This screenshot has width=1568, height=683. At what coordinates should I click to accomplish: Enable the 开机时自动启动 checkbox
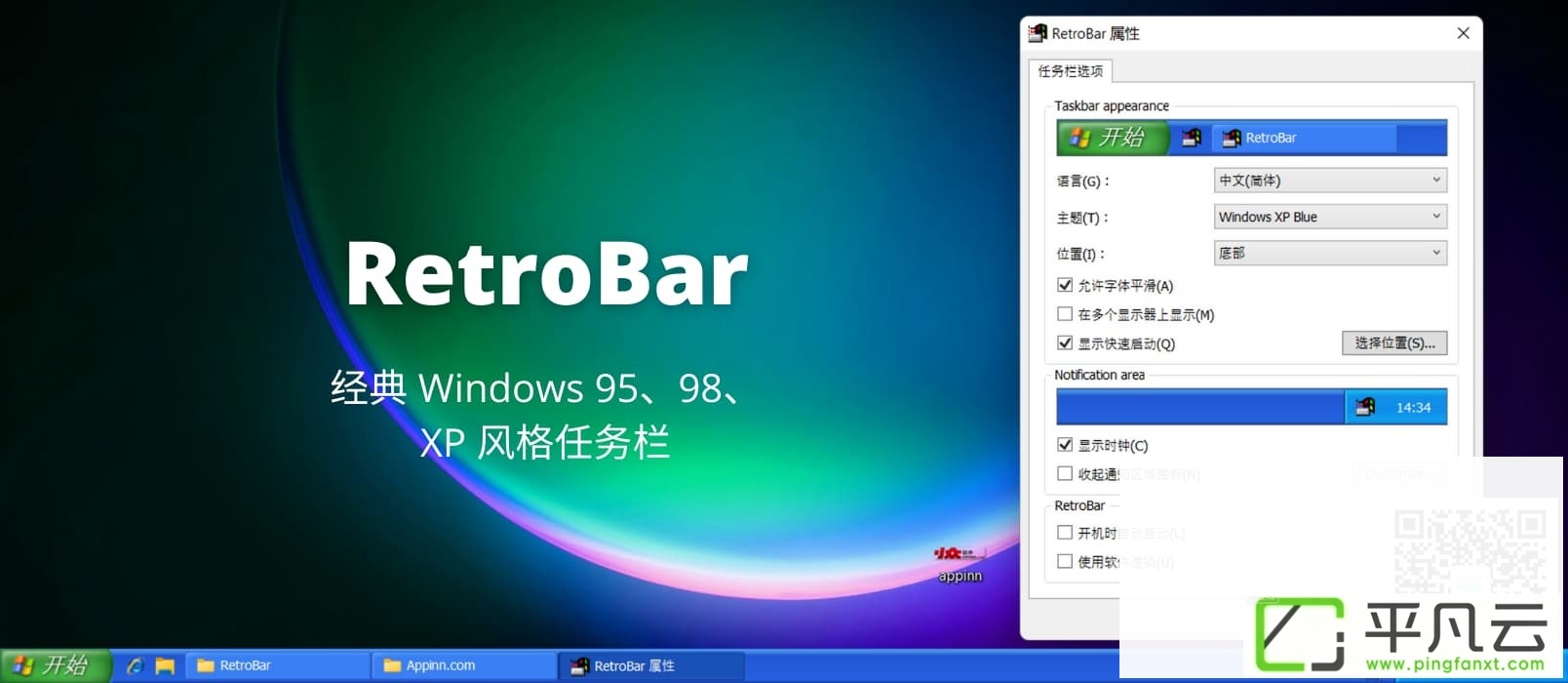[x=1065, y=533]
